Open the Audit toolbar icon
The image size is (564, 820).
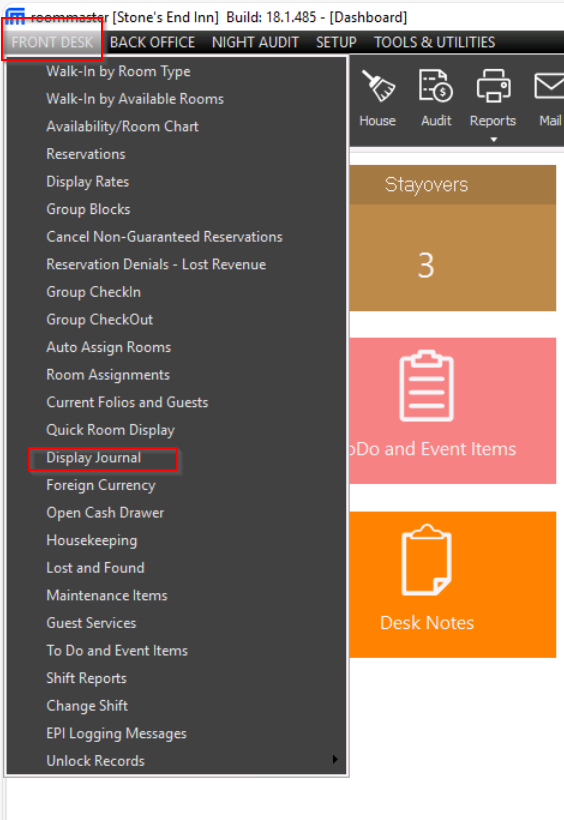pos(435,86)
